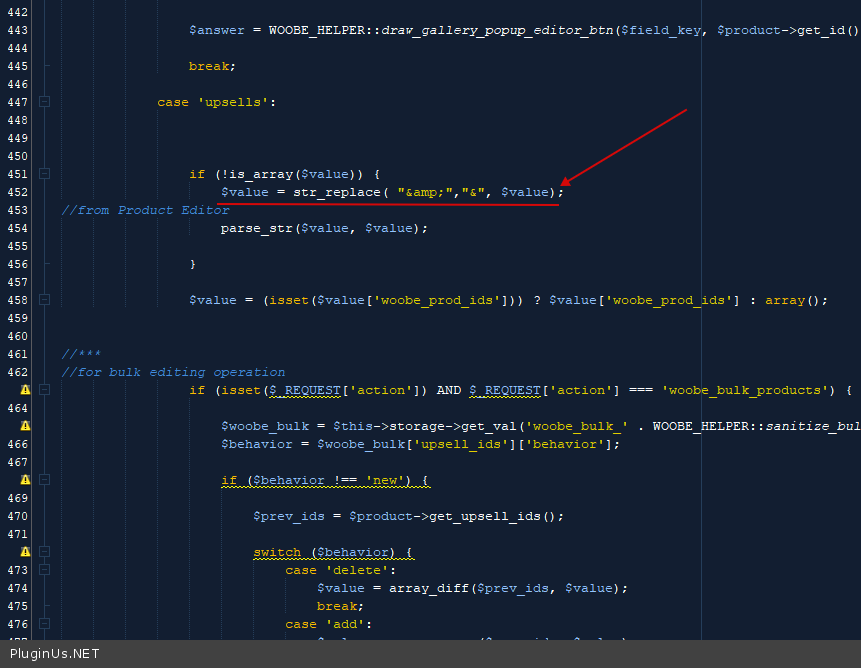
Task: Click the //from Product Editor comment
Action: (145, 210)
